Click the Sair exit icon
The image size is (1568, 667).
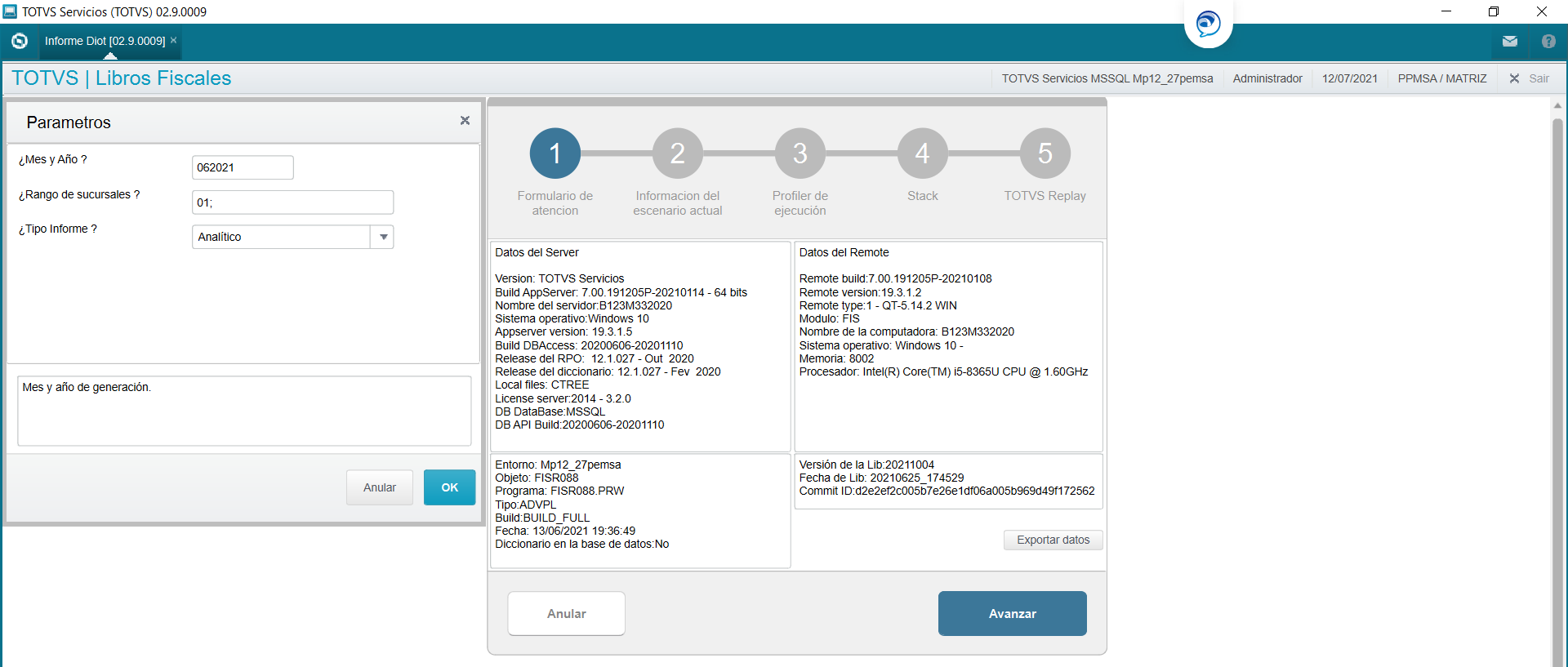1514,78
